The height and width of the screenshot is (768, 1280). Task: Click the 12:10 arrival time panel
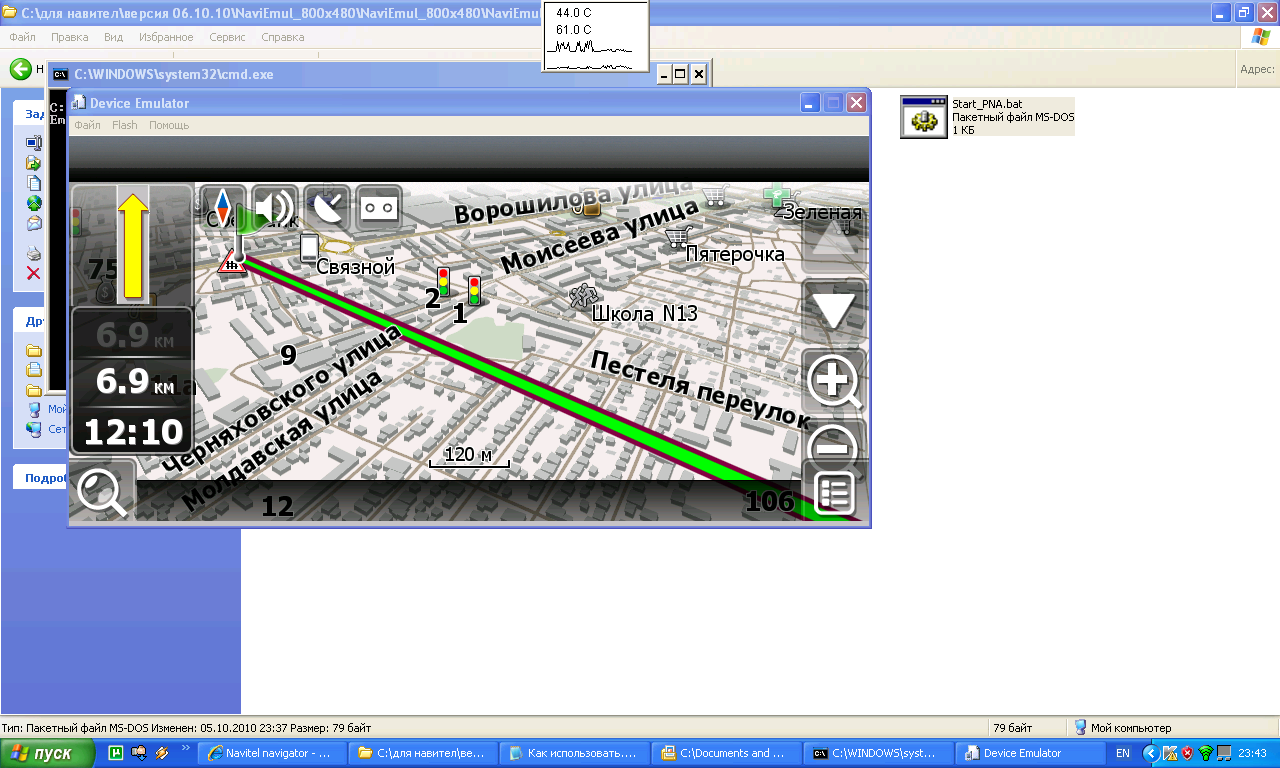pyautogui.click(x=133, y=432)
